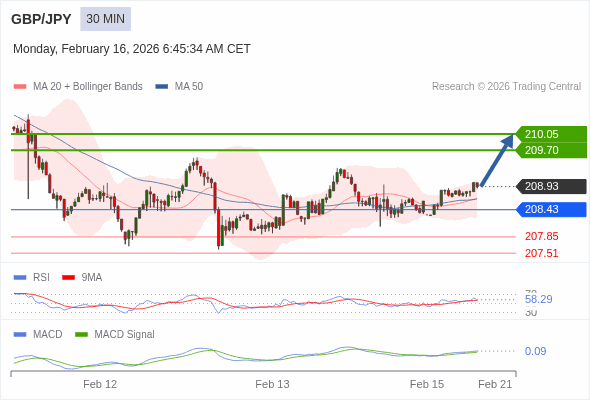590x400 pixels.
Task: Click the 210.05 resistance price label
Action: pos(552,134)
